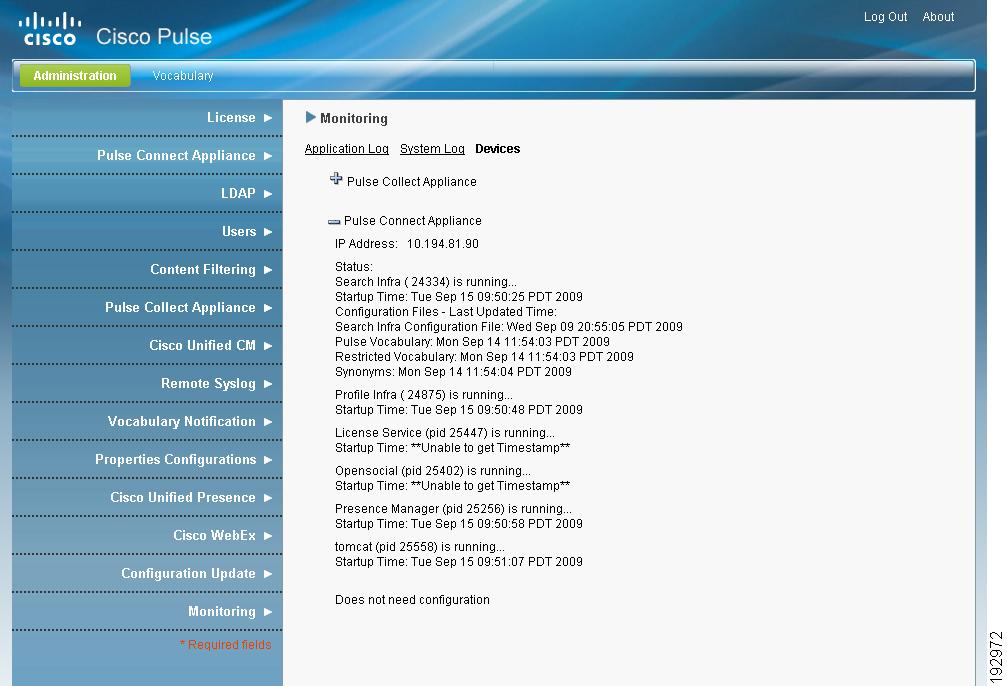
Task: Select the LDAP arrow icon
Action: 268,193
